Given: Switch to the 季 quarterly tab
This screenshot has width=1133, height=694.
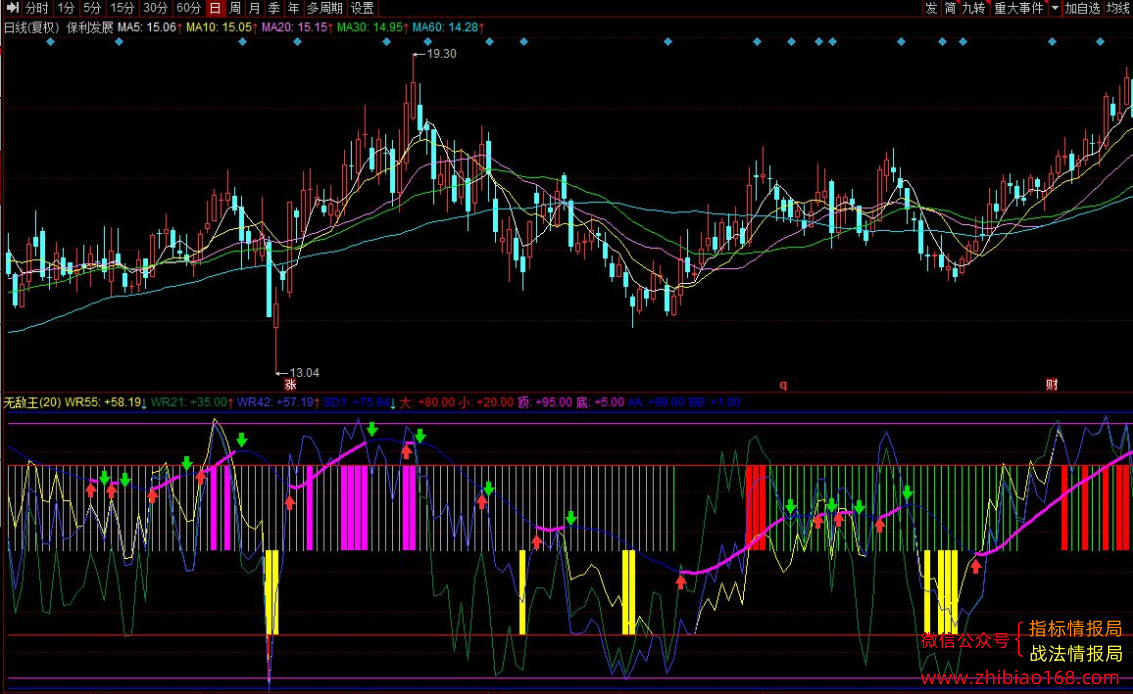Looking at the screenshot, I should point(274,8).
